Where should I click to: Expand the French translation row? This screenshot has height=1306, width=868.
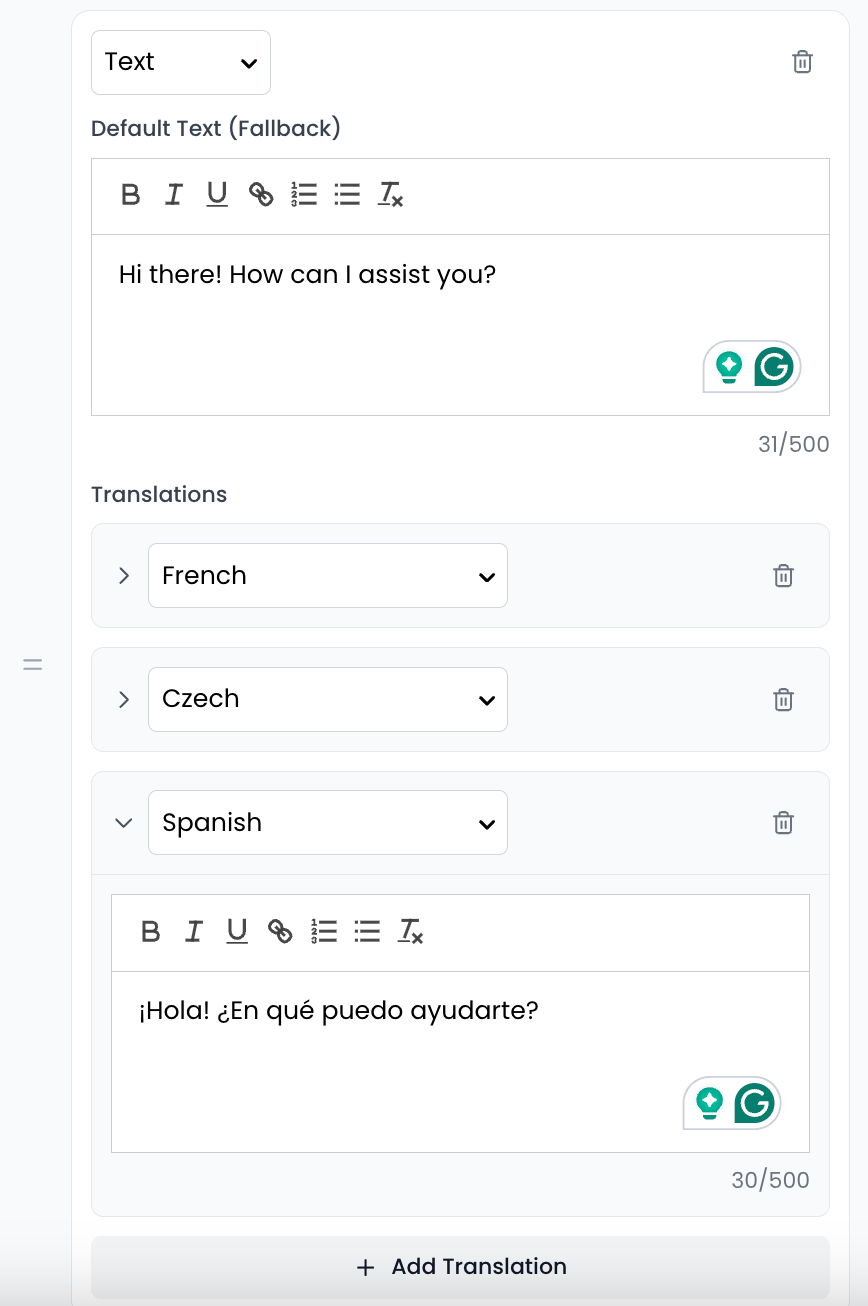[124, 576]
